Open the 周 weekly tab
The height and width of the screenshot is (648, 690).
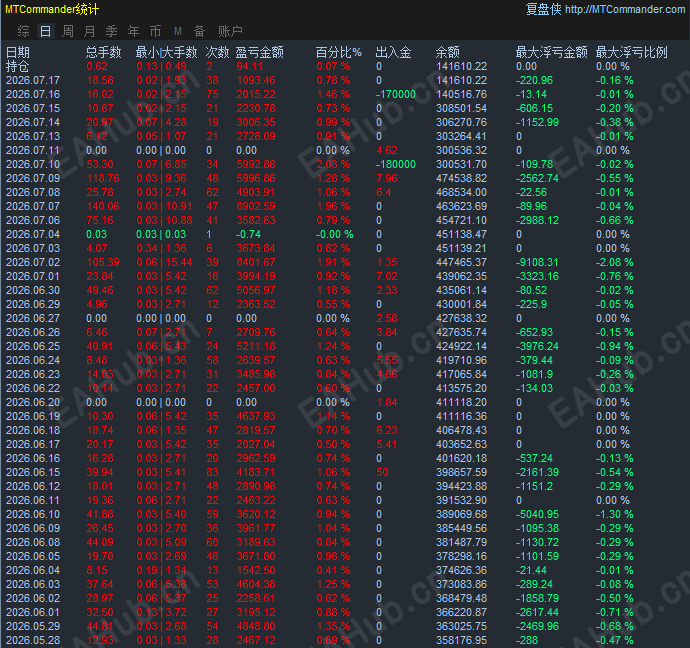point(68,31)
